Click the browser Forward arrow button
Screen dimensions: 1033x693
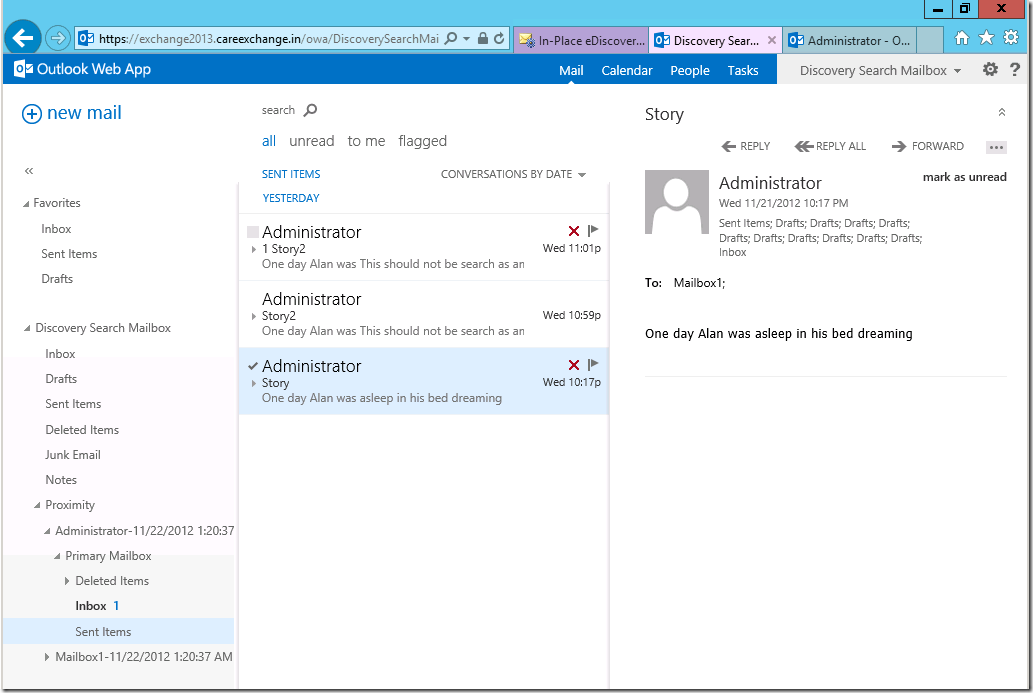[58, 38]
